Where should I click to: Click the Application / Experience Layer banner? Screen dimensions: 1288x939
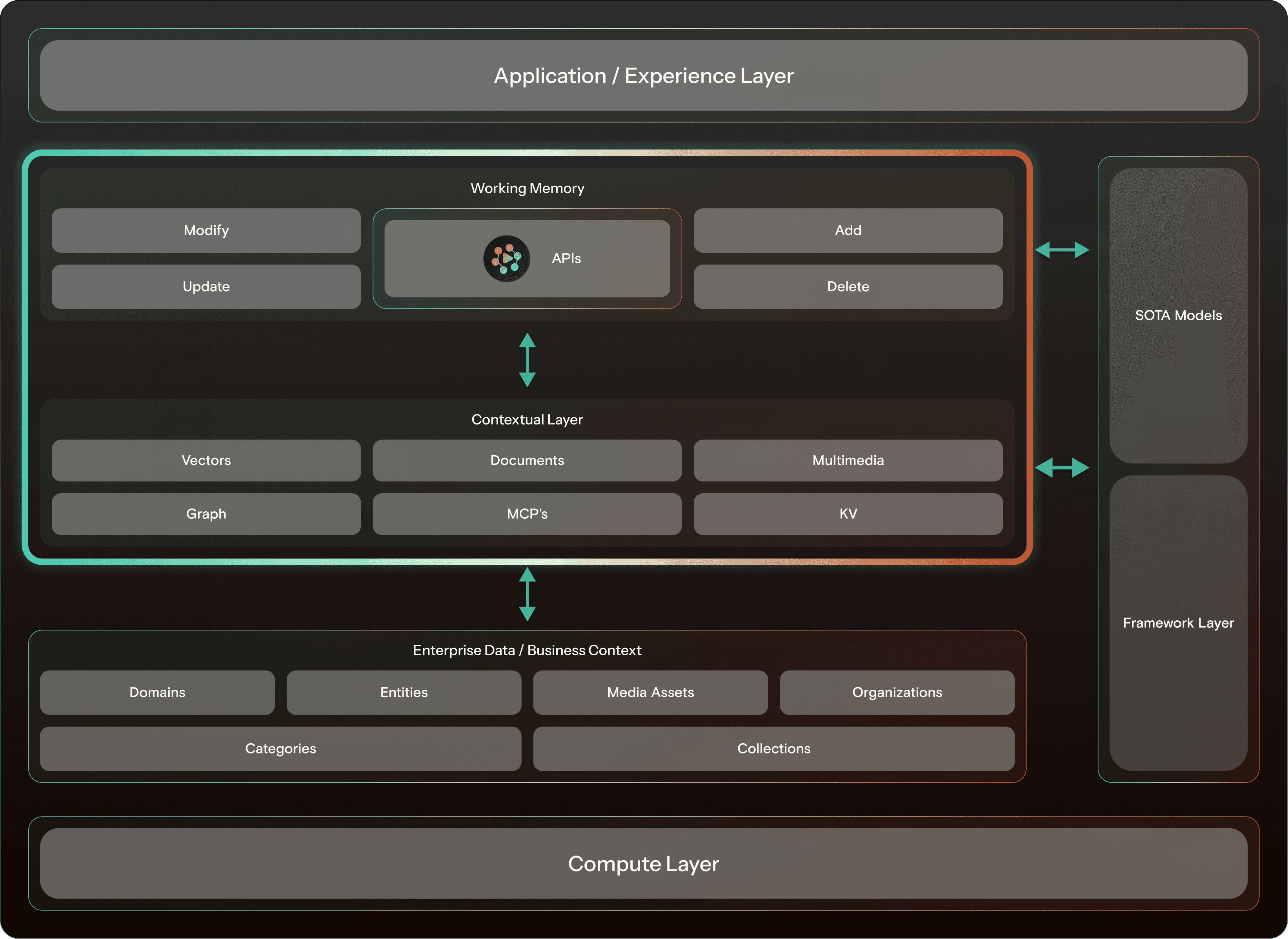[644, 76]
